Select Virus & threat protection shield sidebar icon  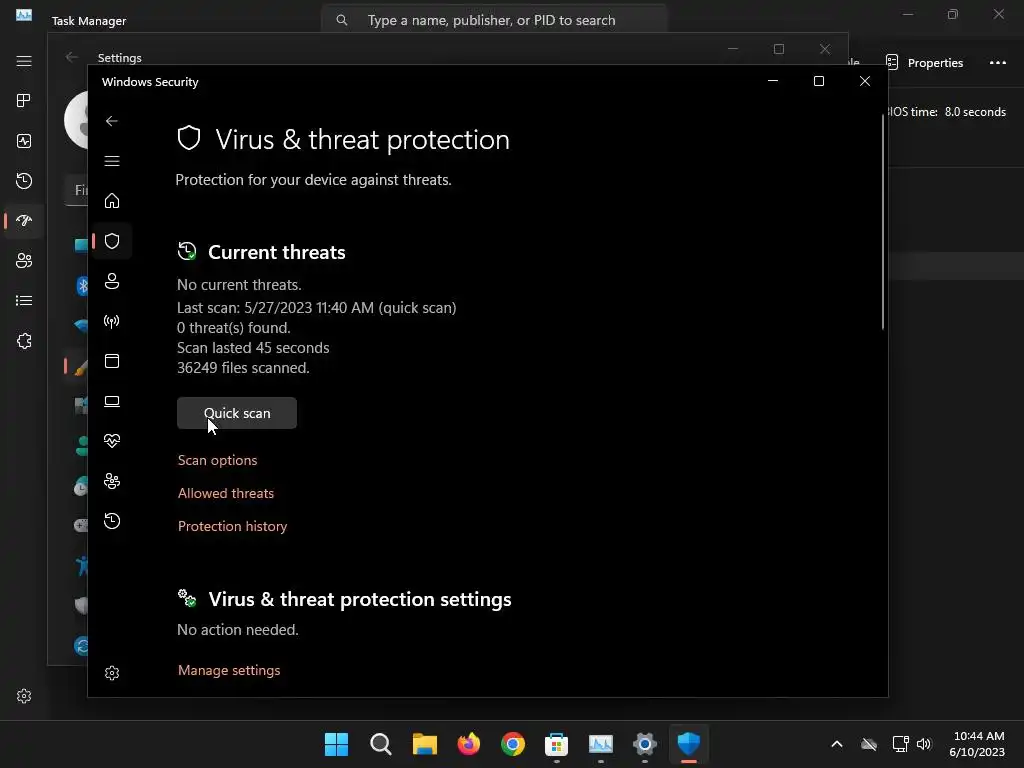click(x=112, y=241)
